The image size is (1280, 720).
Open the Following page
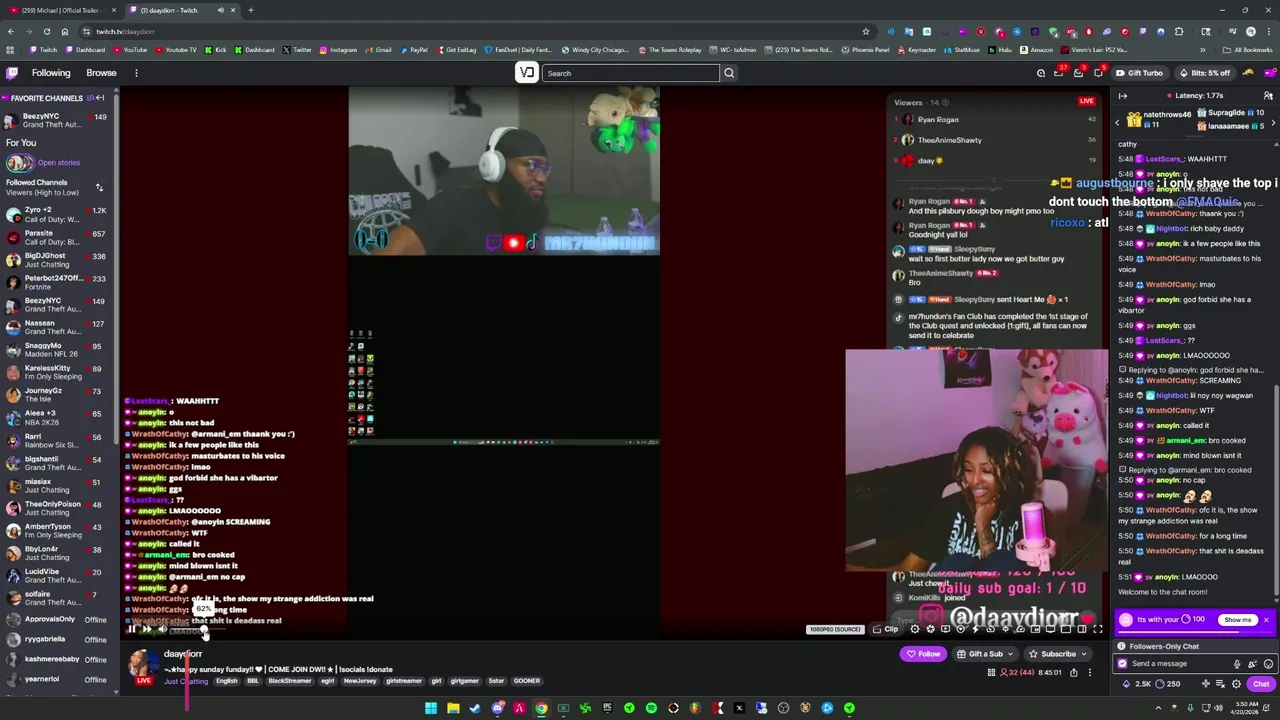[51, 73]
